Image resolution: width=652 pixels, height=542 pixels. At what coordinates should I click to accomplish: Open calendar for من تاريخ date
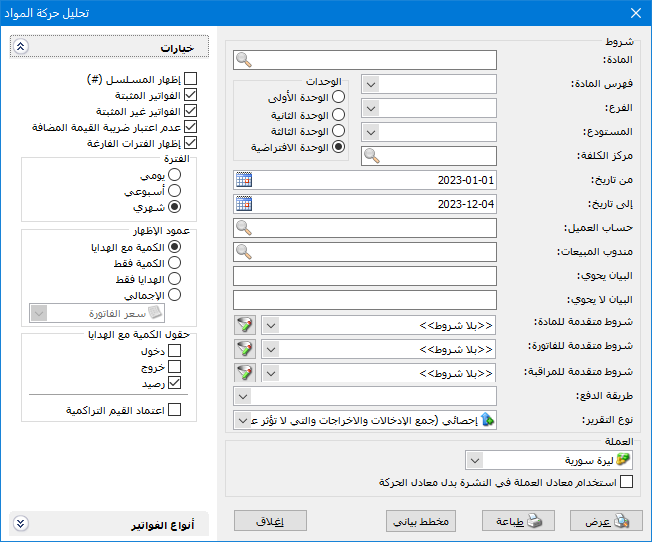point(244,180)
